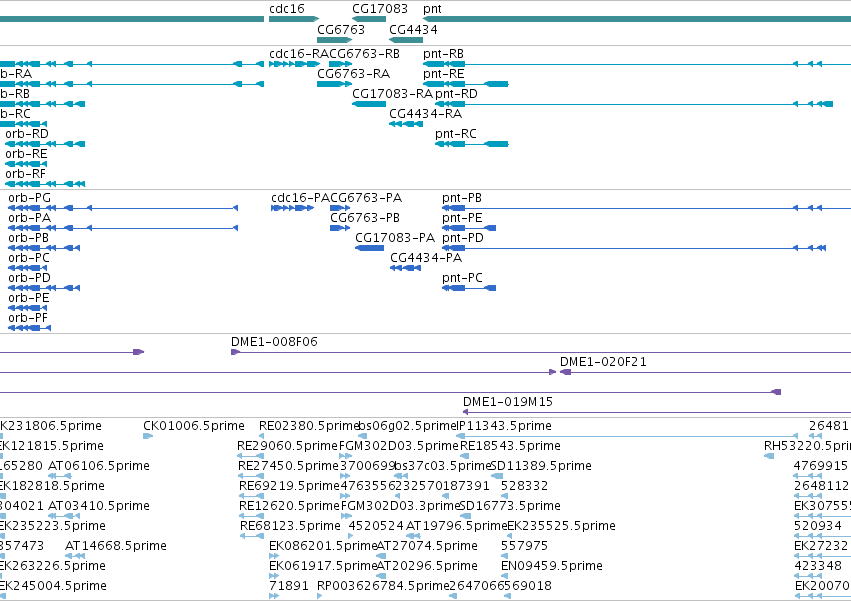Open the 557975 EST label
This screenshot has height=601, width=851.
click(x=524, y=546)
